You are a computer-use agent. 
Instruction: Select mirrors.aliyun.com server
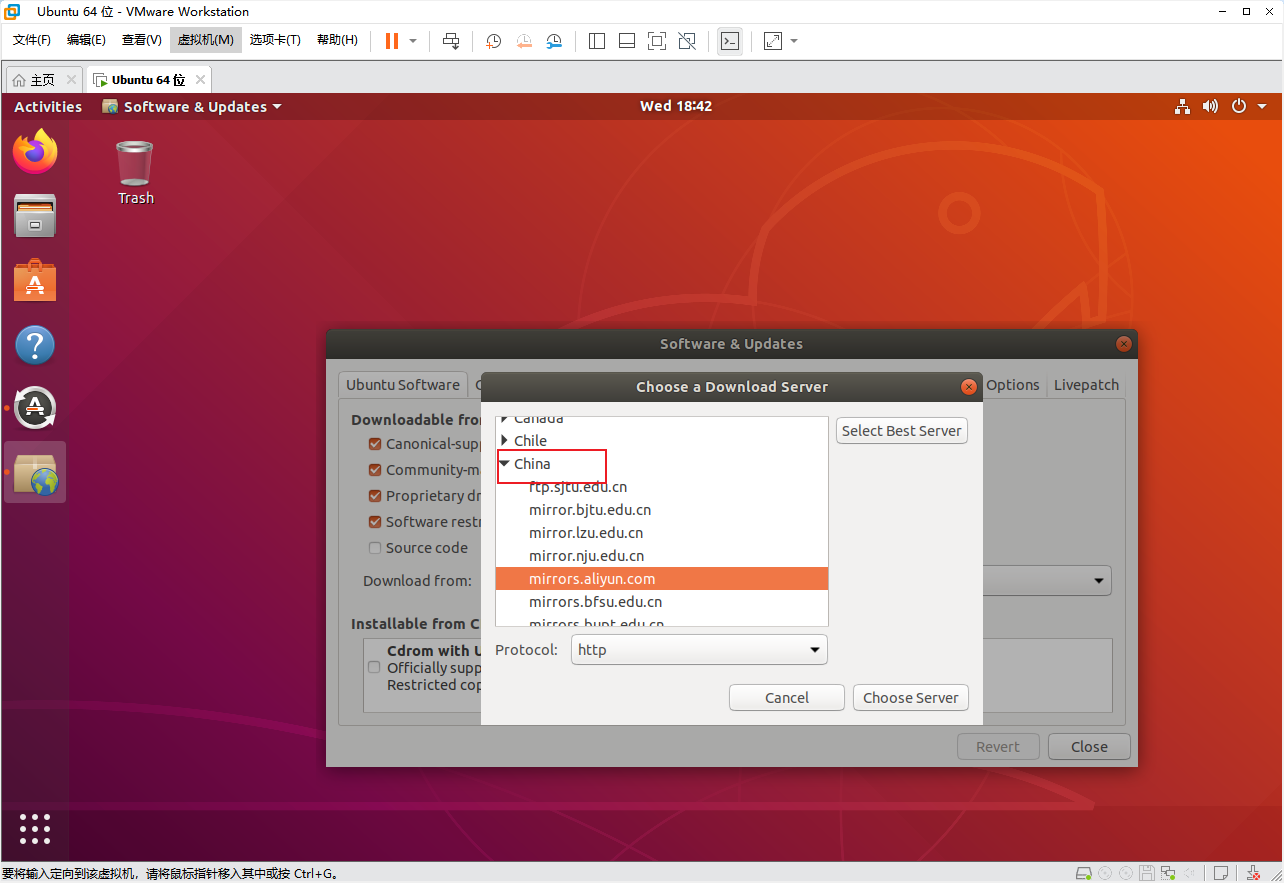pyautogui.click(x=662, y=579)
